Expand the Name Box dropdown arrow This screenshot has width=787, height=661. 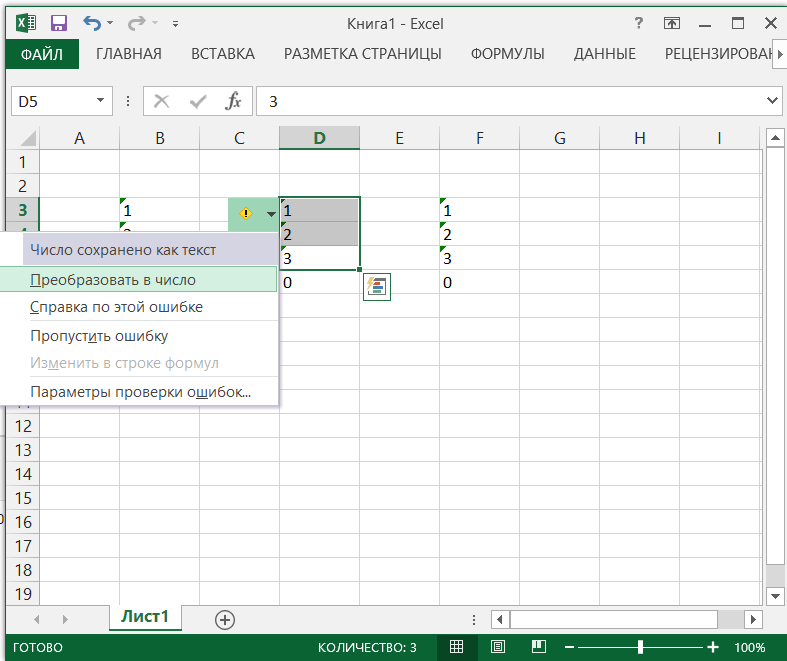pyautogui.click(x=100, y=100)
